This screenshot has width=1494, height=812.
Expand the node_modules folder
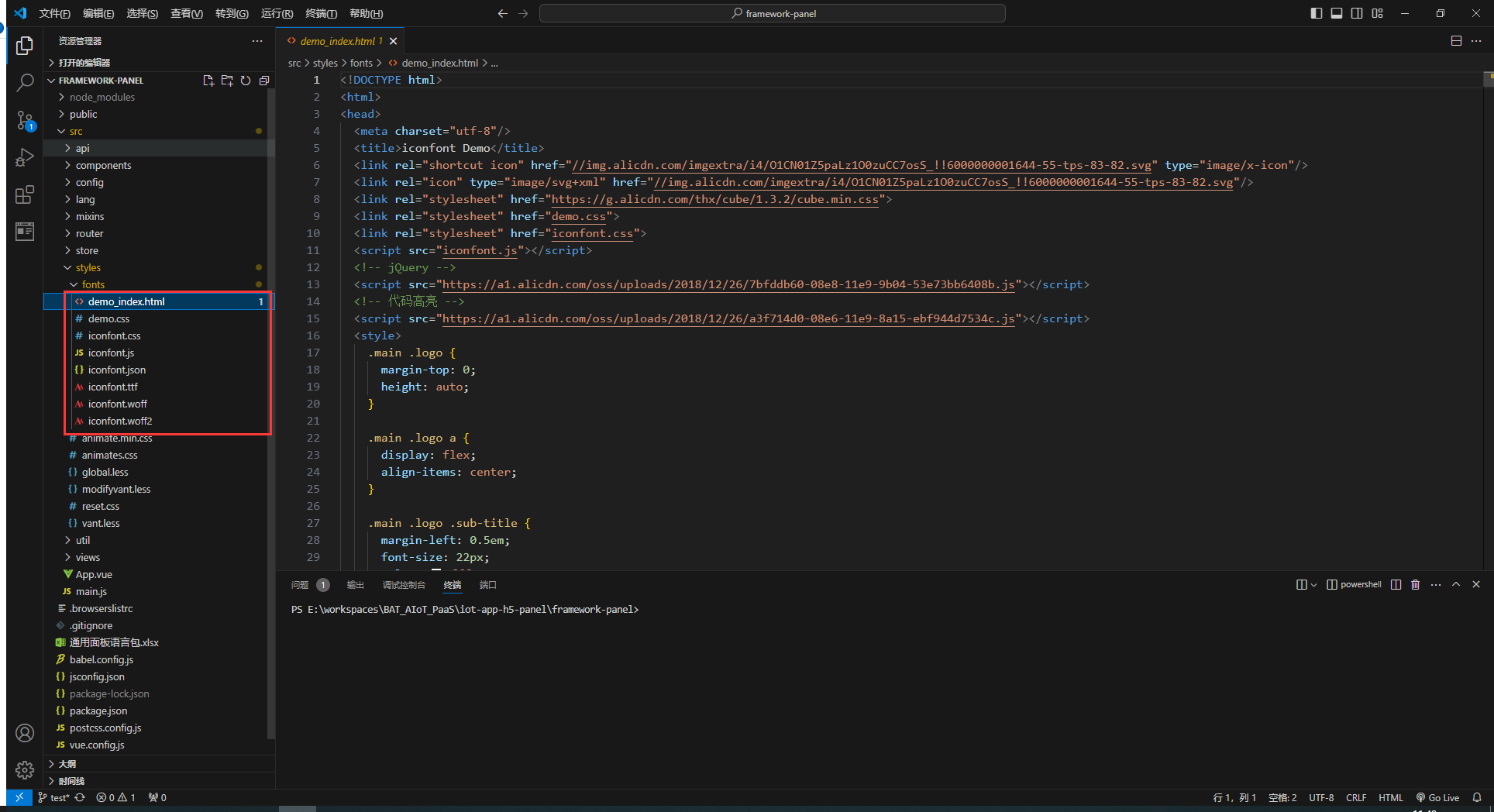click(x=160, y=97)
